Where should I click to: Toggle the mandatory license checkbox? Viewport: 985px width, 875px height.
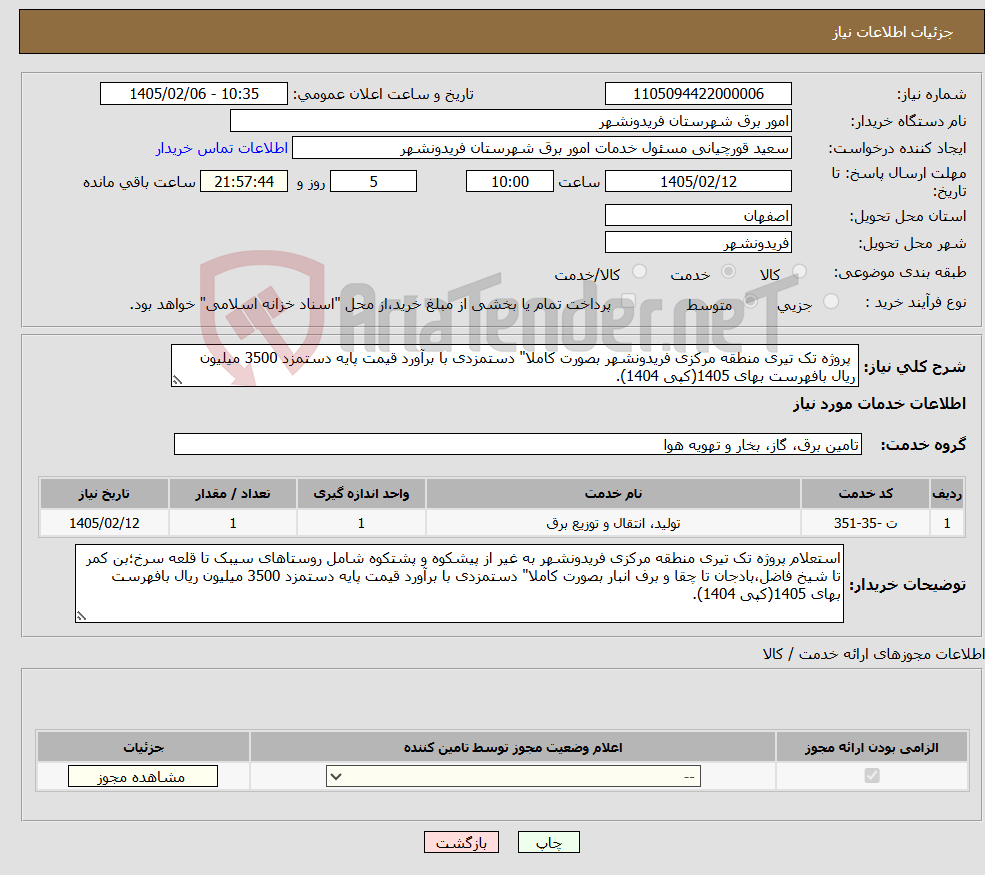click(872, 776)
